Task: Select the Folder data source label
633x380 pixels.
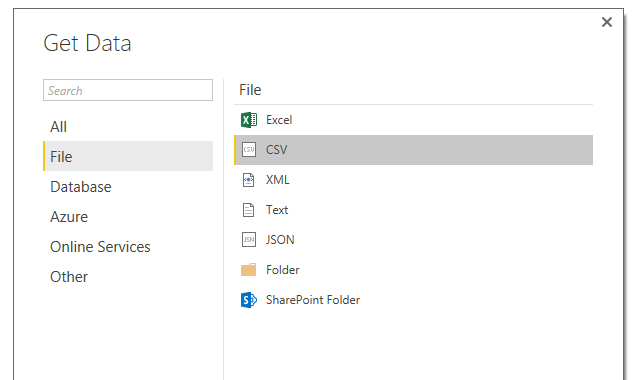Action: 283,270
